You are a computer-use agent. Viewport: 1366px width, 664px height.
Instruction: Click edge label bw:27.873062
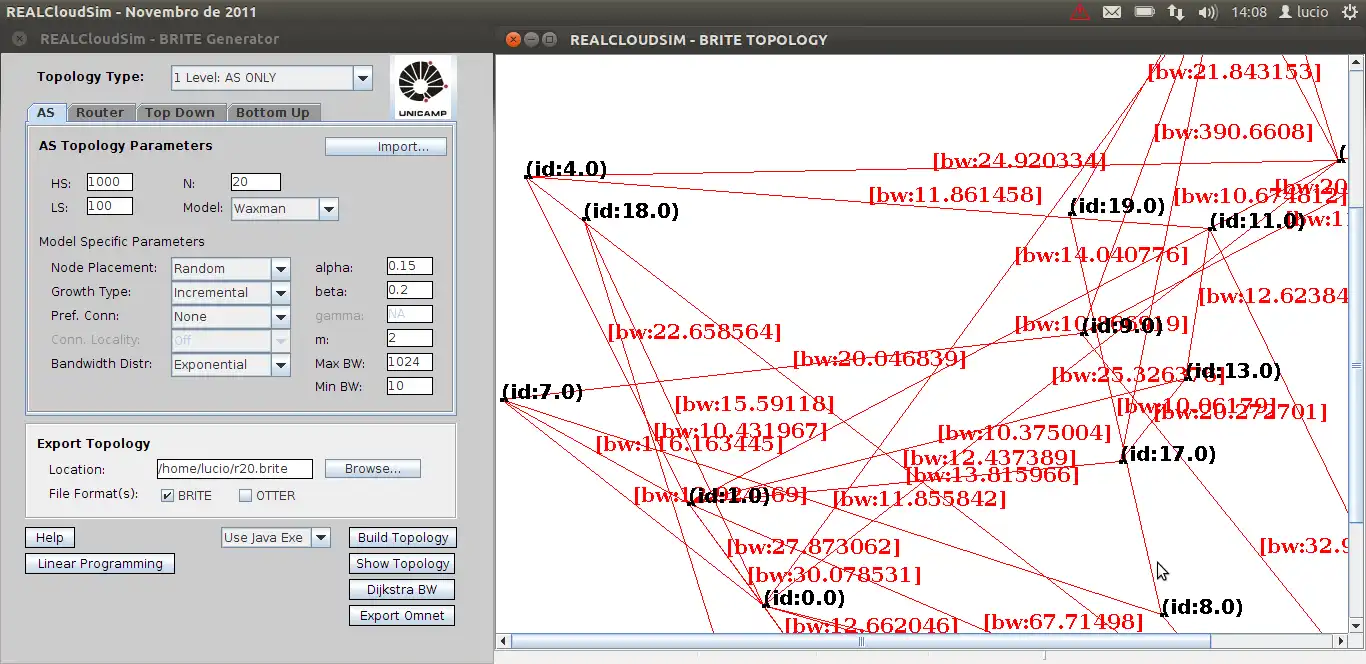click(x=813, y=548)
